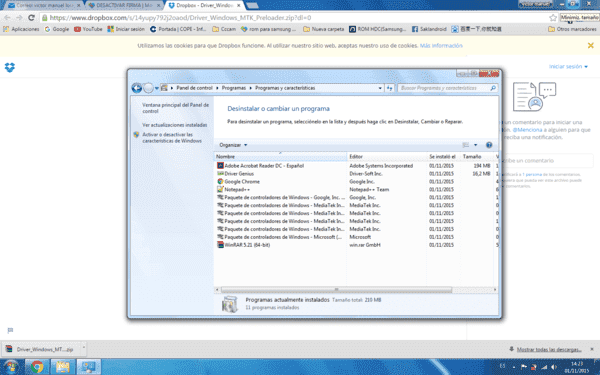The width and height of the screenshot is (600, 375).
Task: Click the Dropbox logo on the page
Action: [10, 68]
